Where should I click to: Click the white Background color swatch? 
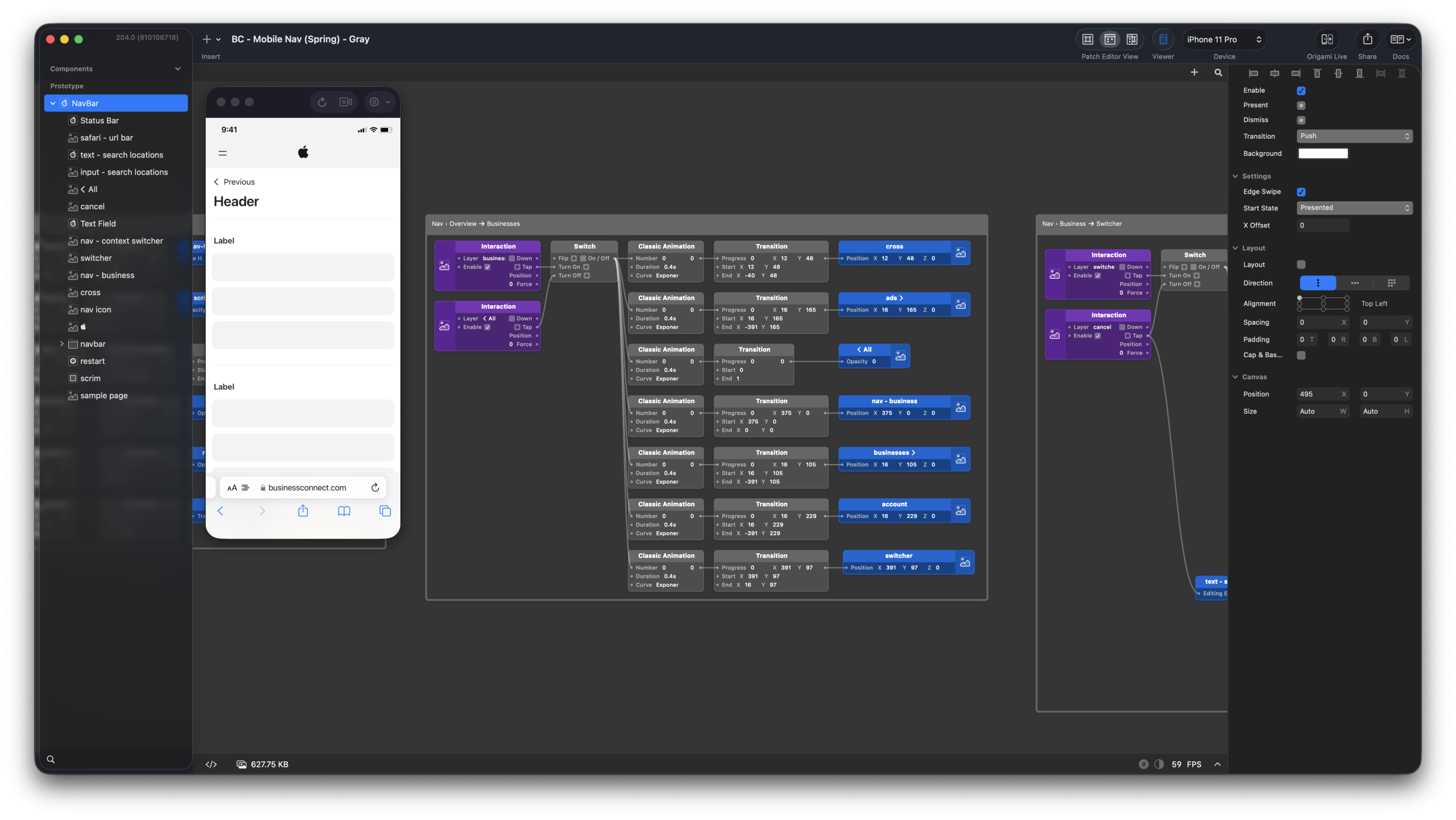coord(1322,154)
